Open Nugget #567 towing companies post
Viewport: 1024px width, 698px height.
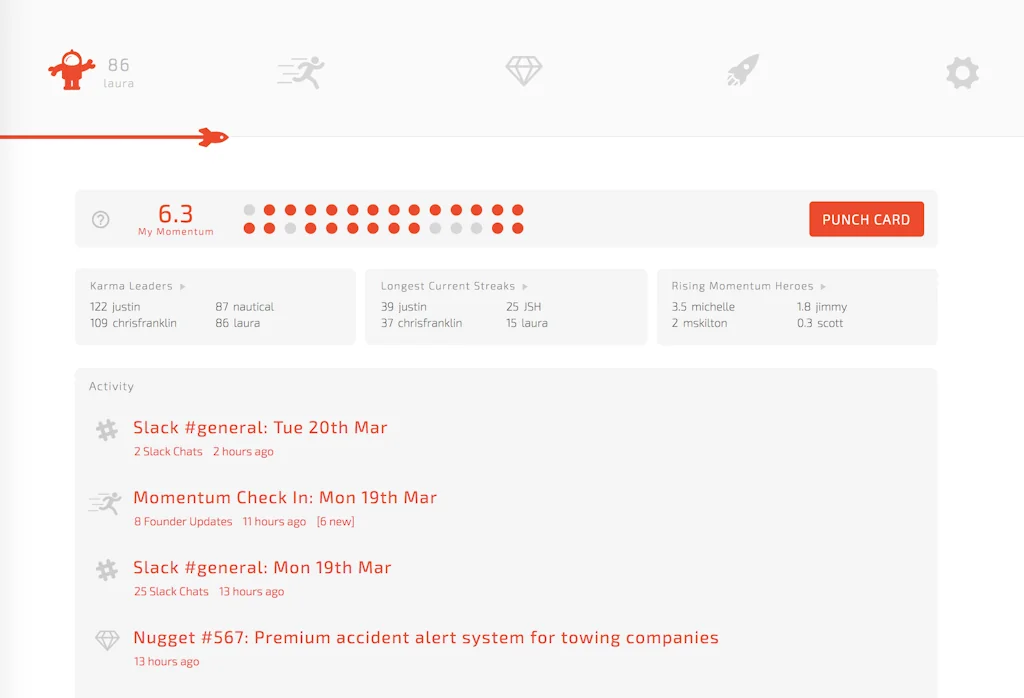[x=426, y=638]
